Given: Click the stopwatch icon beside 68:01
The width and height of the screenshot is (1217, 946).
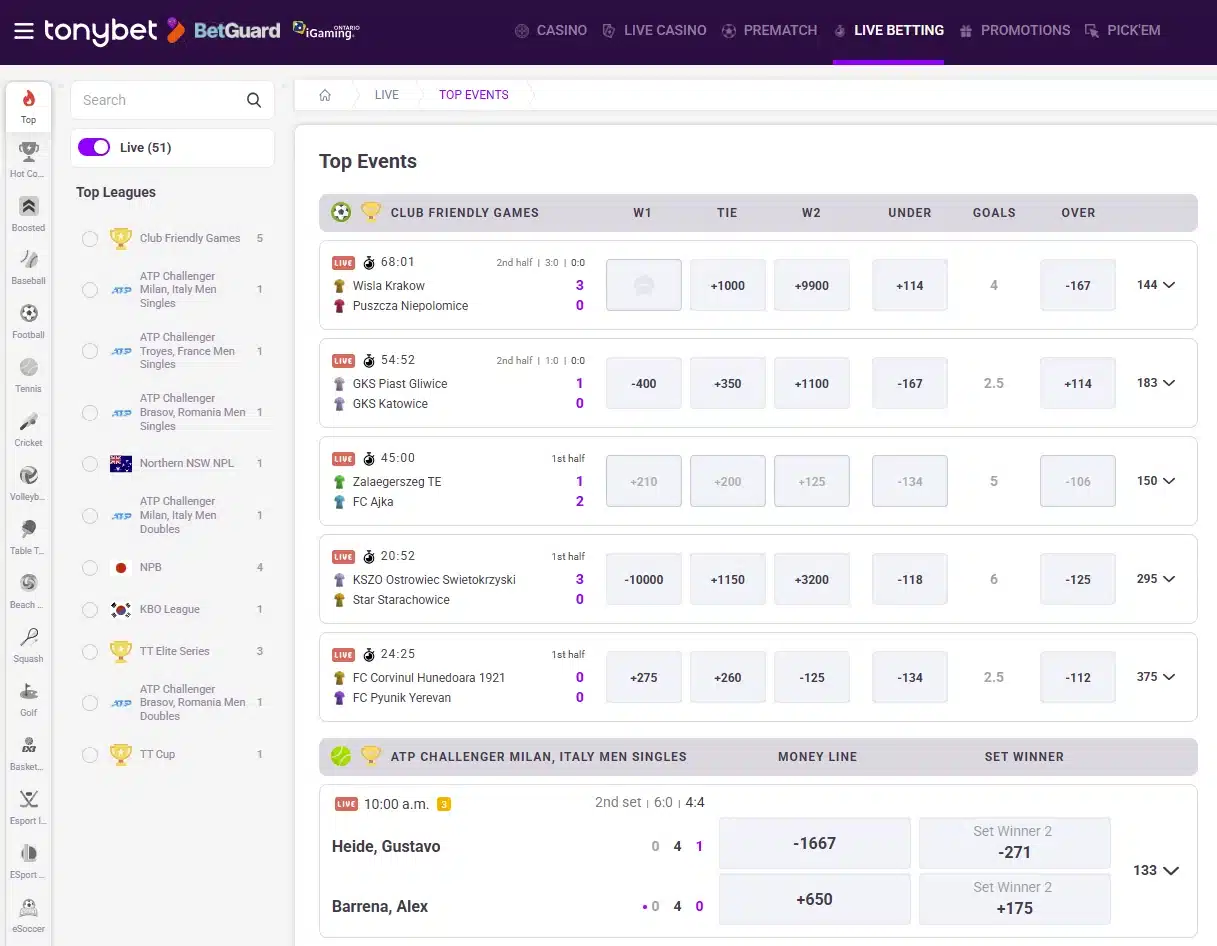Looking at the screenshot, I should (369, 263).
